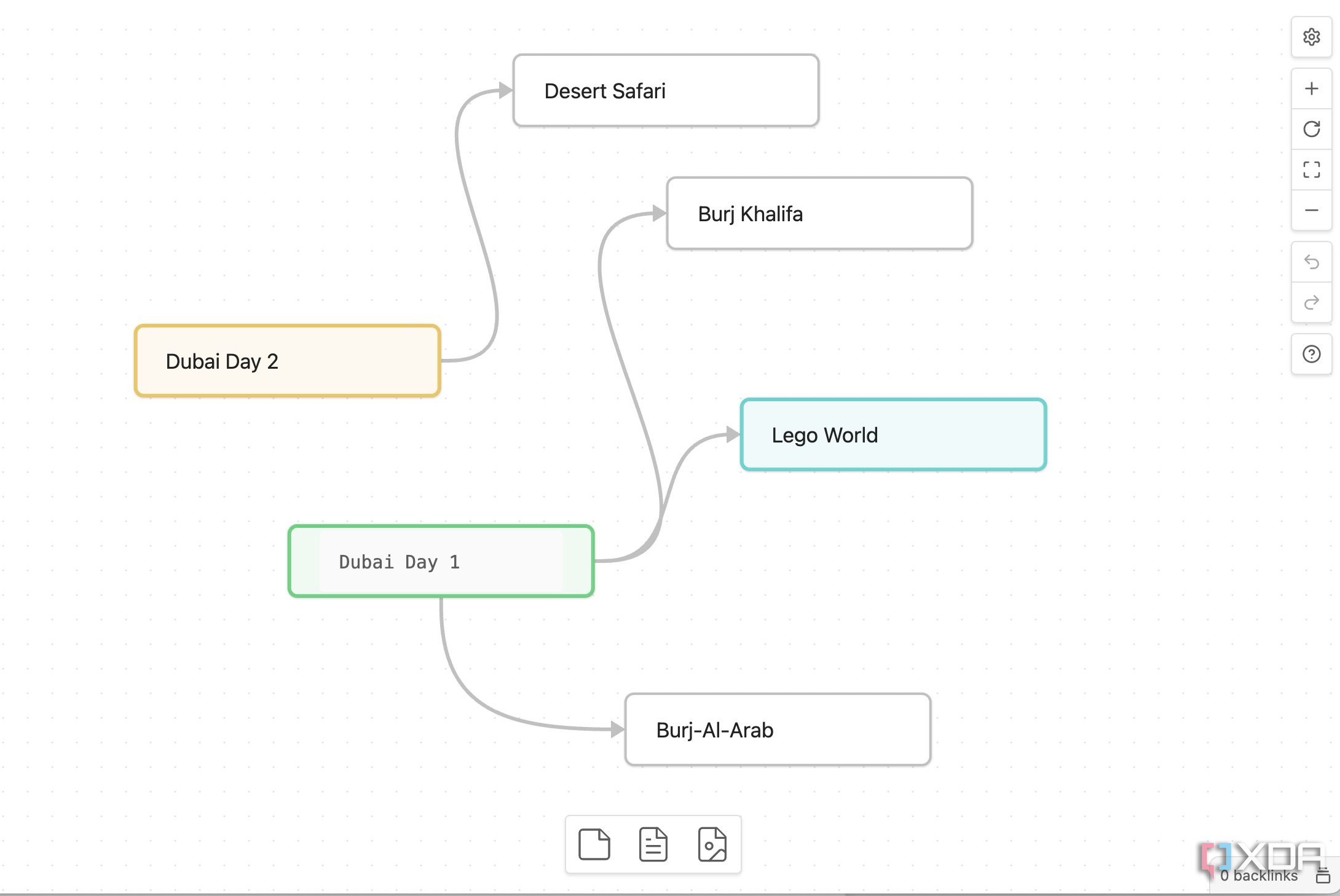1340x896 pixels.
Task: Click the reset/refresh view icon
Action: coord(1312,128)
